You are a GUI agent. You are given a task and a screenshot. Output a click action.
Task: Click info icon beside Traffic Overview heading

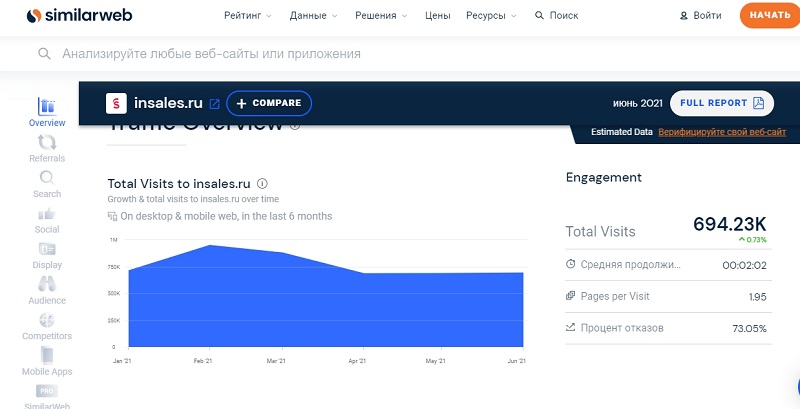(295, 126)
